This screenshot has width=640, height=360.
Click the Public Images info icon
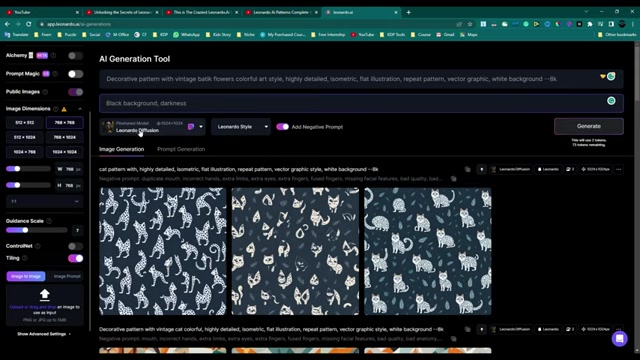[45, 92]
